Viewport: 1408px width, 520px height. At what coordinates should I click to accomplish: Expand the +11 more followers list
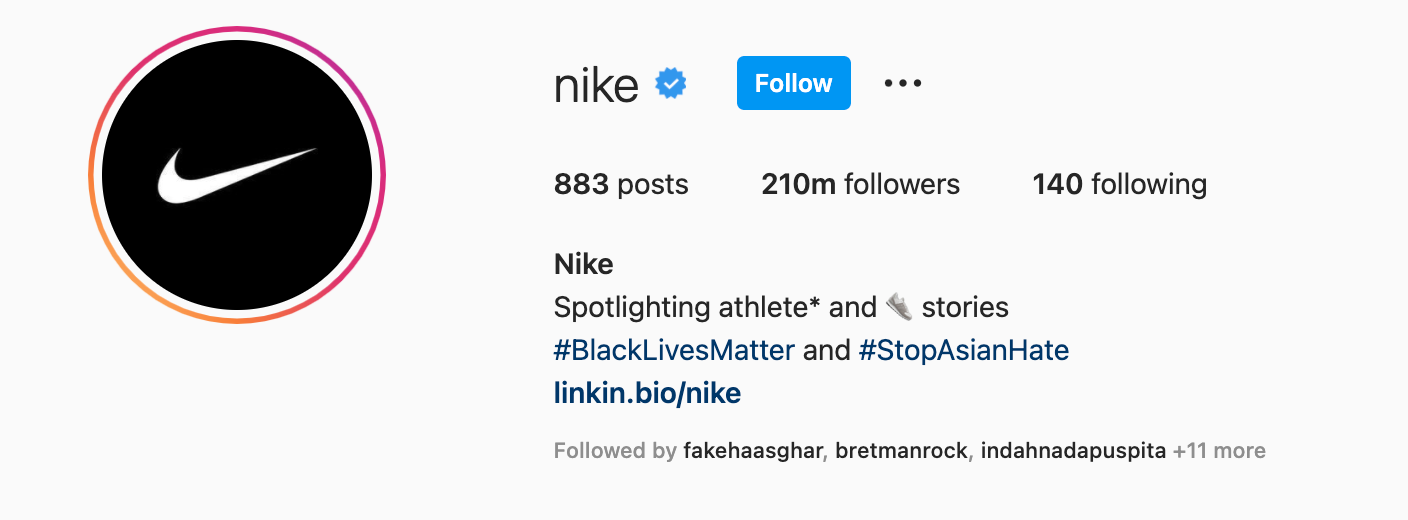click(1219, 451)
